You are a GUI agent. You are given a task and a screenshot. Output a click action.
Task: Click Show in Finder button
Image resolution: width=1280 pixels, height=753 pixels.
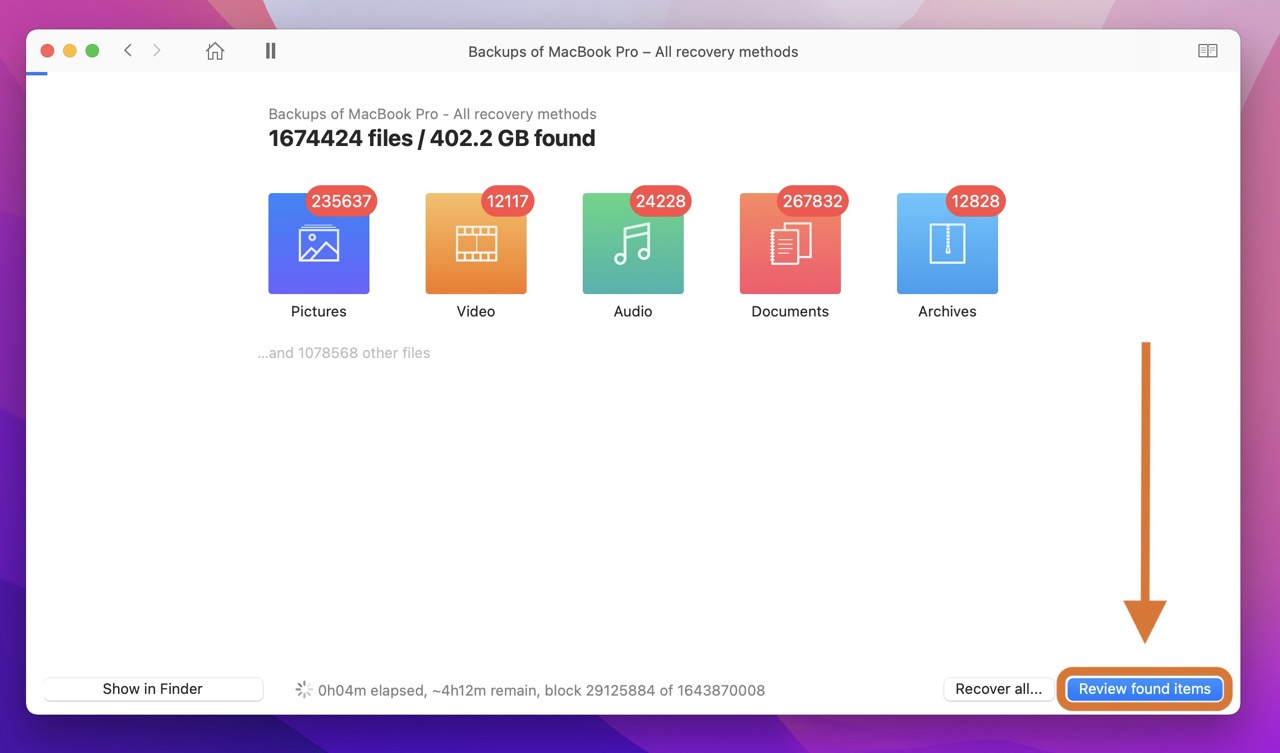pyautogui.click(x=153, y=689)
